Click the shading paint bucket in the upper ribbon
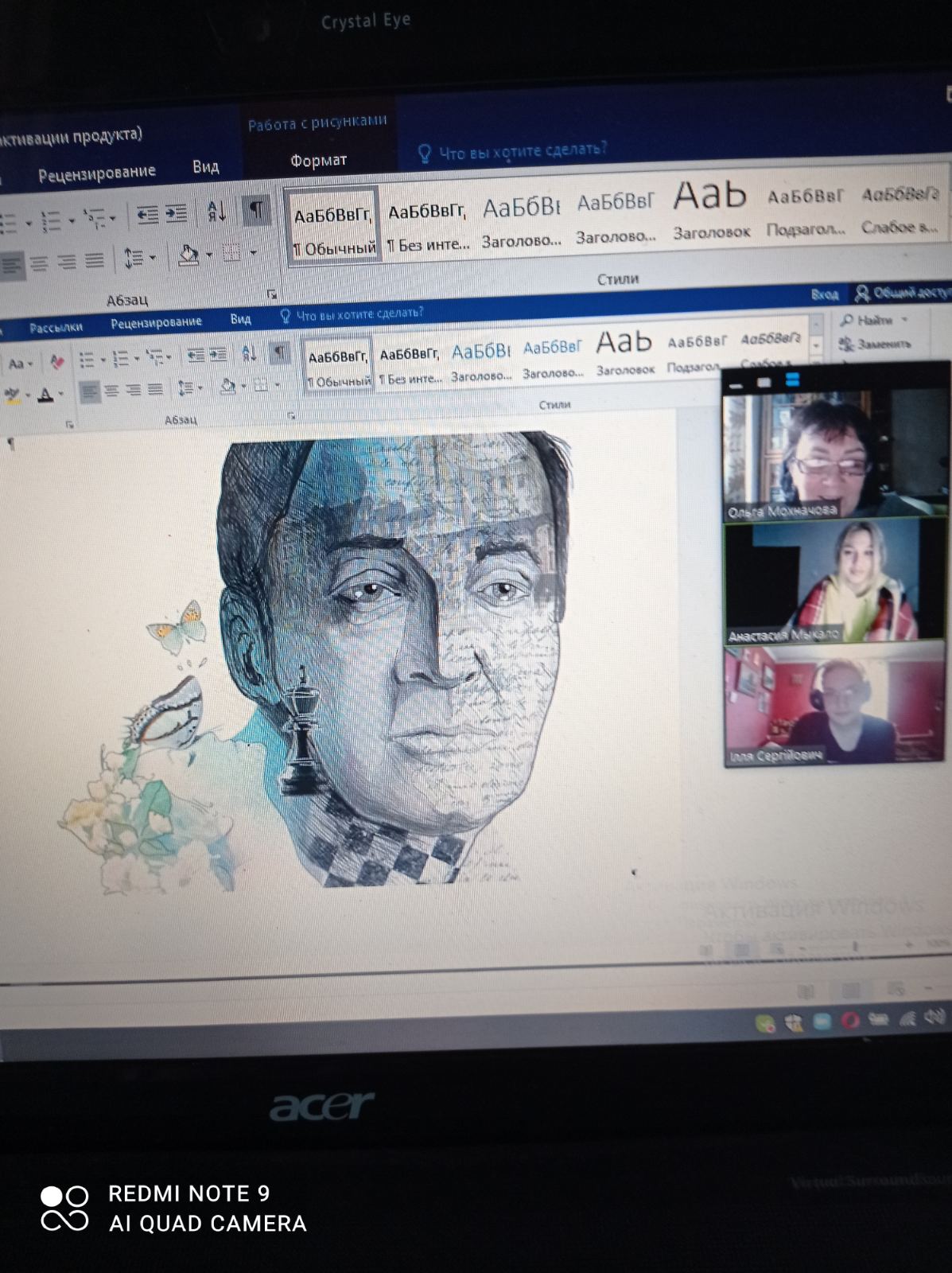 pyautogui.click(x=188, y=255)
